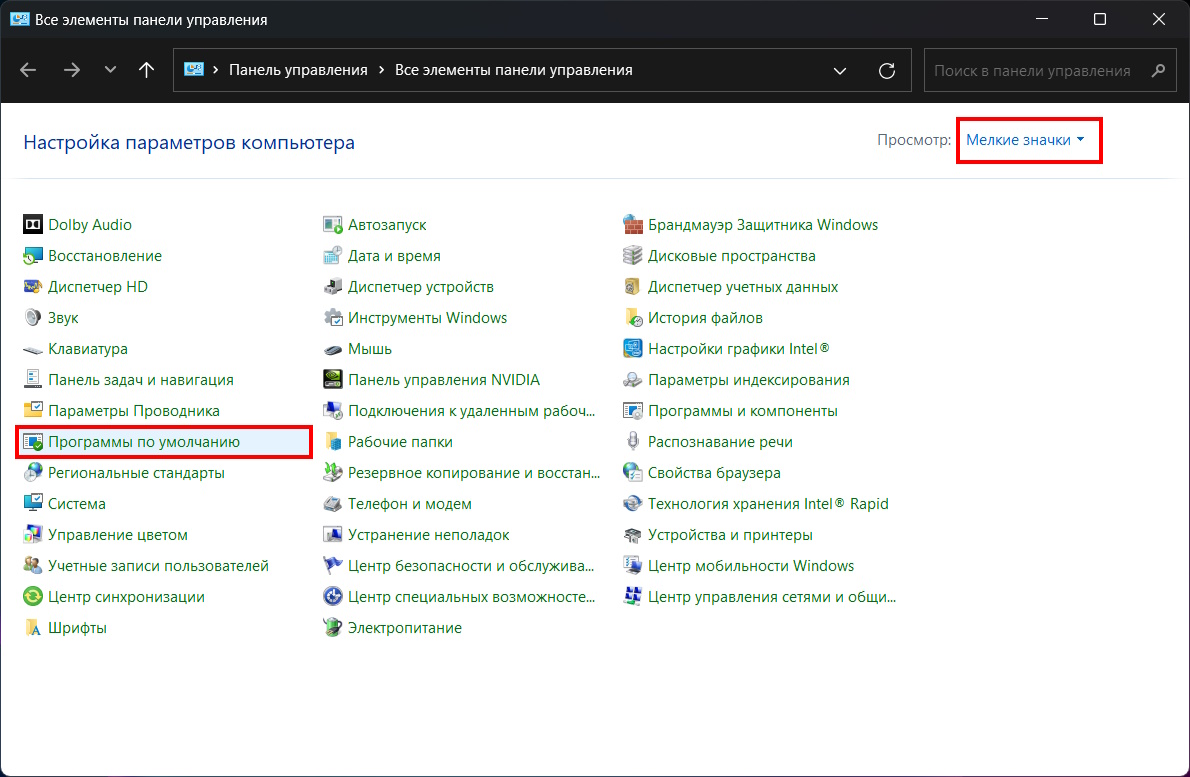The width and height of the screenshot is (1190, 777).
Task: Click the Диспетчер устройств icon
Action: point(332,287)
